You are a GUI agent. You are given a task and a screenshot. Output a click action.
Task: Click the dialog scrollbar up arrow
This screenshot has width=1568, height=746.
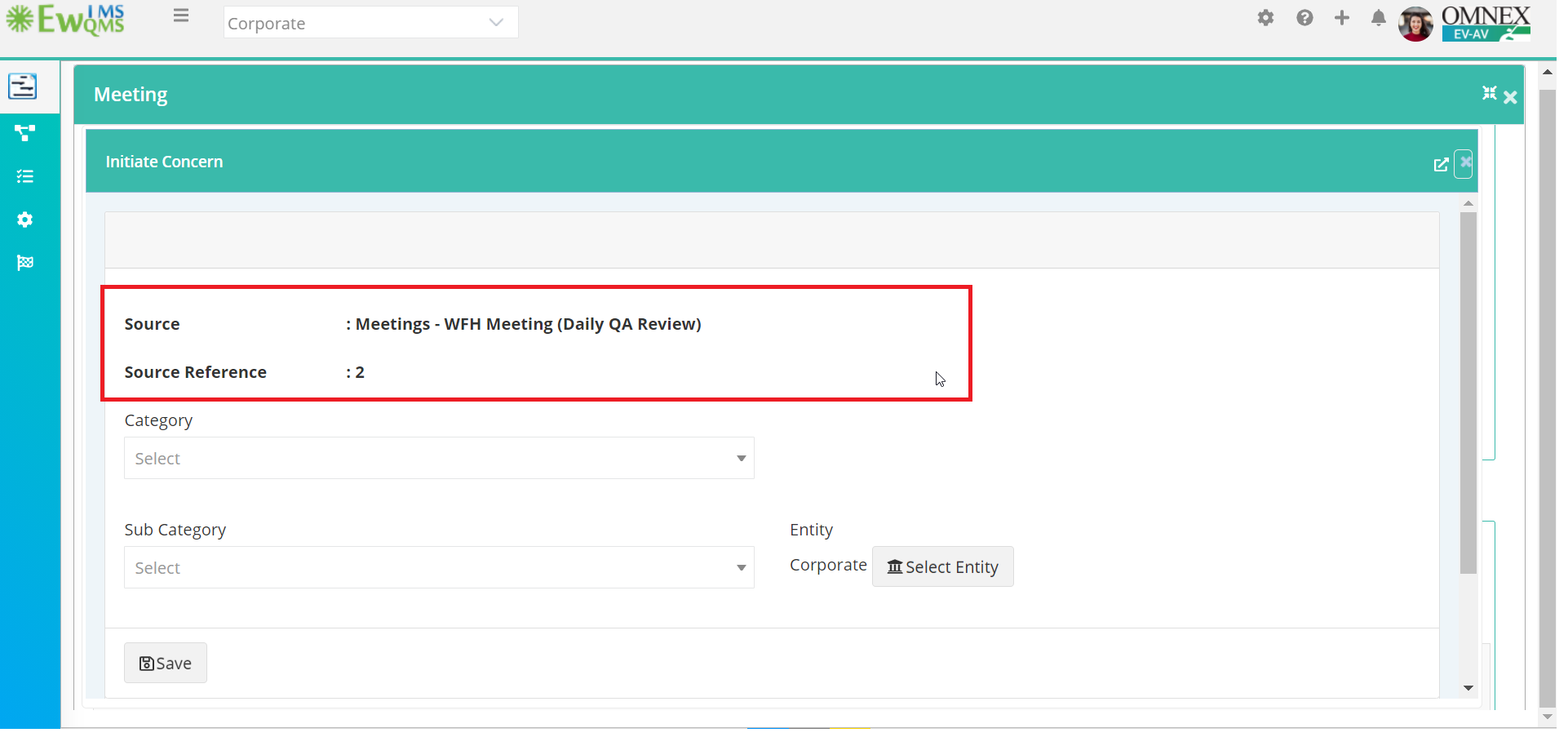point(1468,203)
